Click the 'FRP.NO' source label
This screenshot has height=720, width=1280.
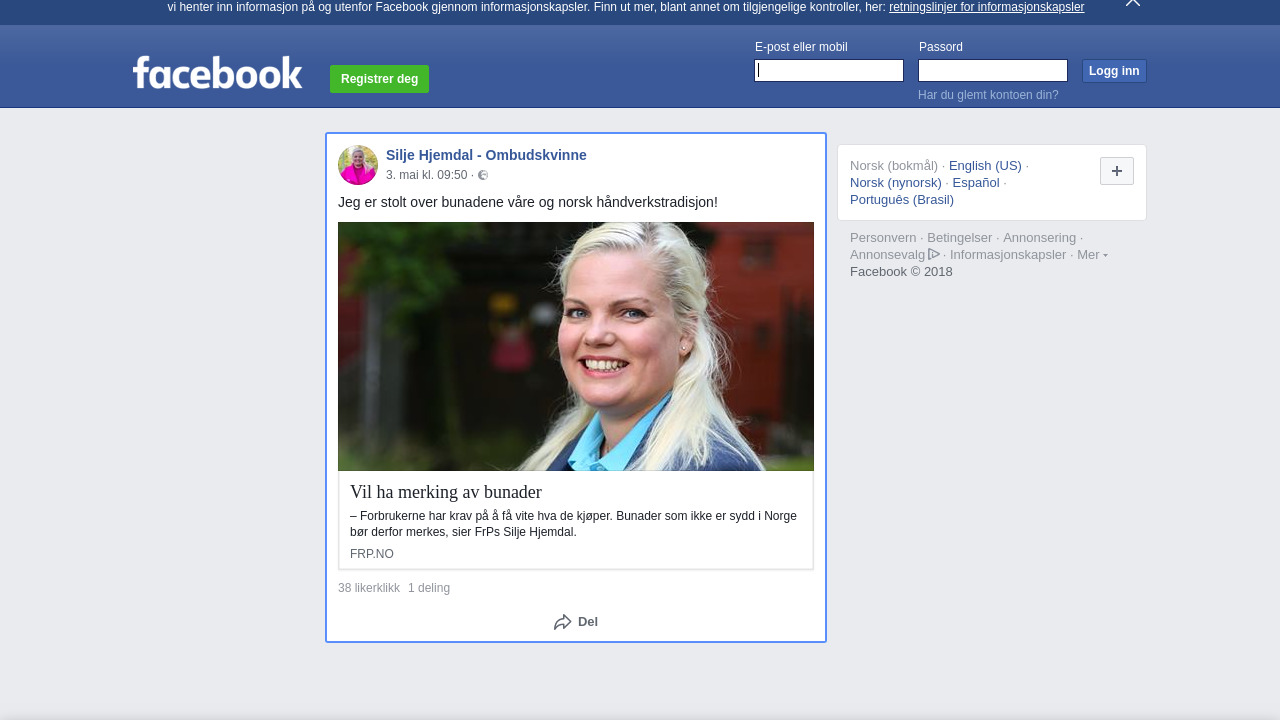pos(372,554)
